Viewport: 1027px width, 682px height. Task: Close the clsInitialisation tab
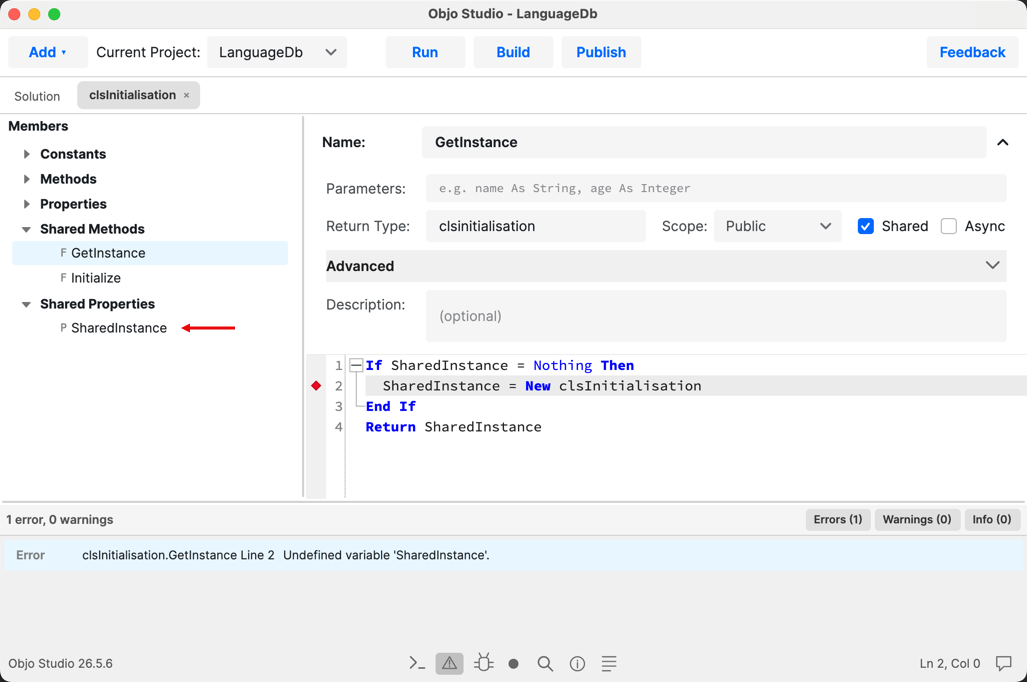(187, 96)
